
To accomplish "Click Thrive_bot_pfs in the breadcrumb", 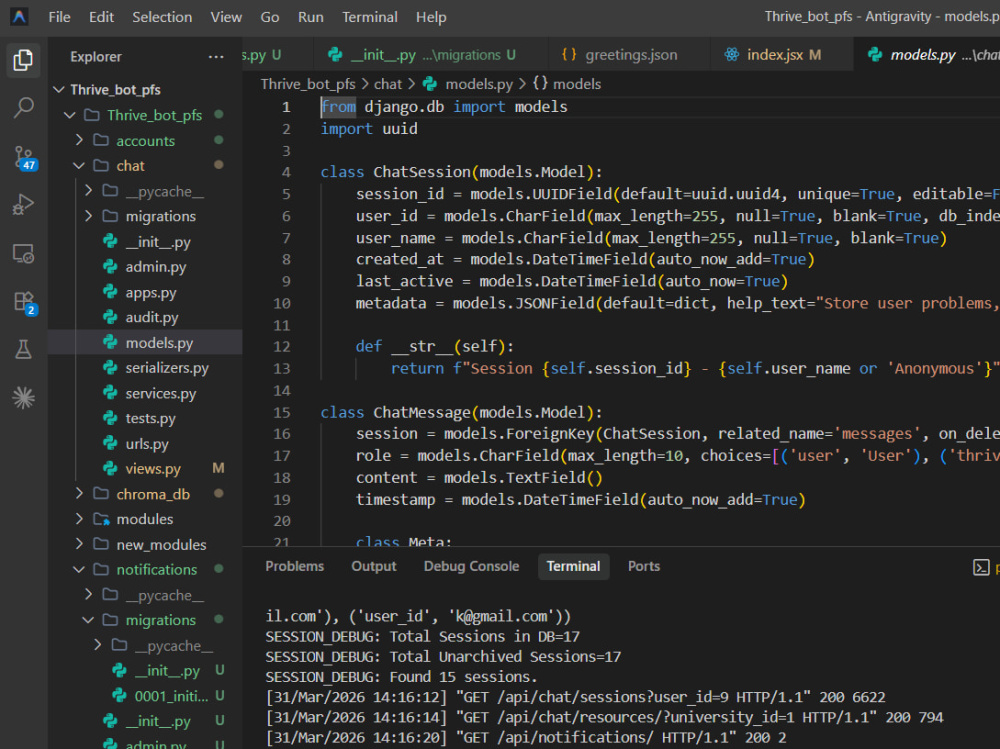I will [308, 84].
